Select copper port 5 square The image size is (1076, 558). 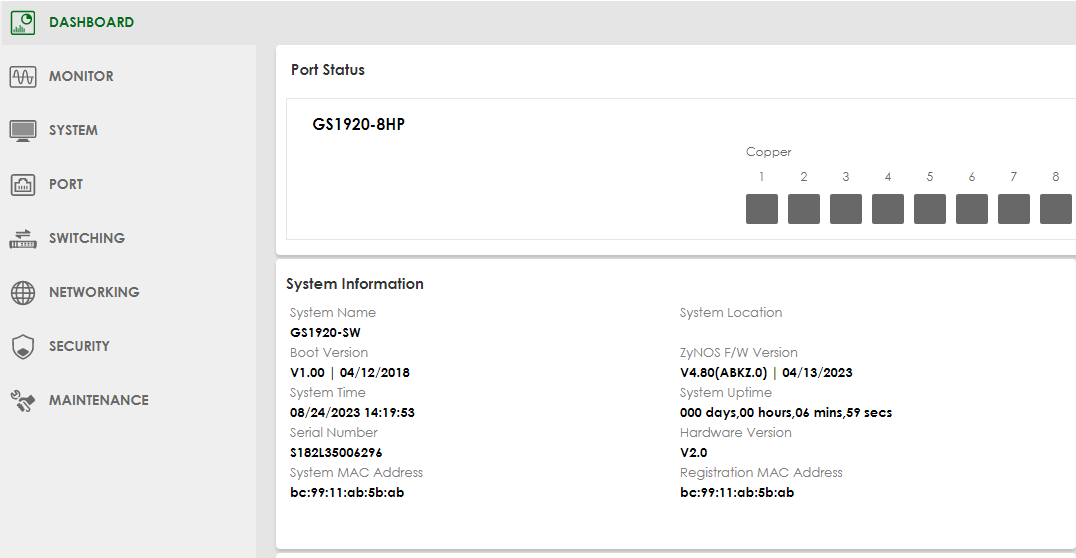pos(930,209)
